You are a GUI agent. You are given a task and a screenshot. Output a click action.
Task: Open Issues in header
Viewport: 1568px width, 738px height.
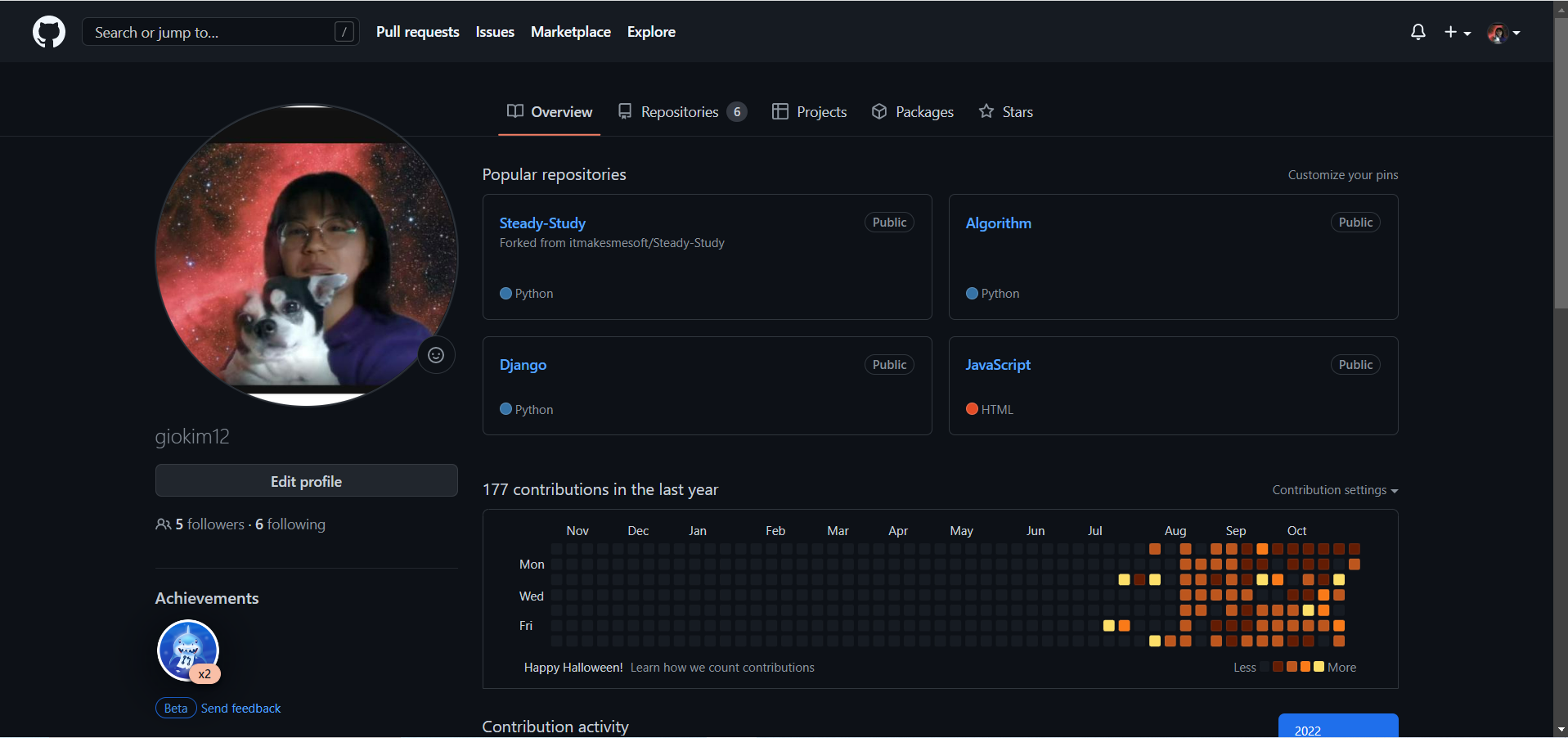pos(495,32)
